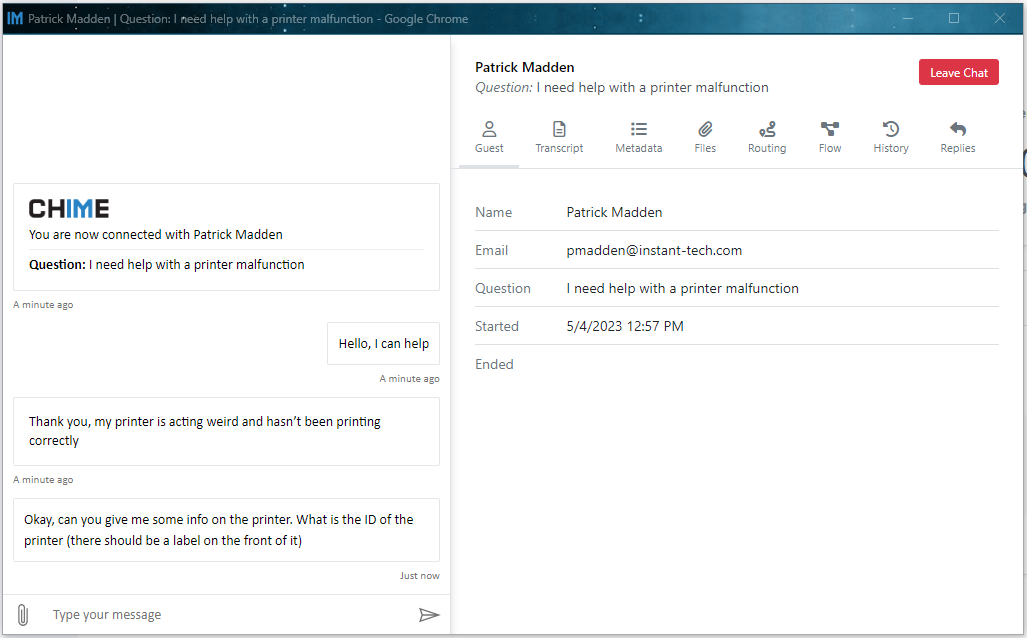Click the Guest person icon
Screen dimensions: 1027x638
click(x=489, y=129)
